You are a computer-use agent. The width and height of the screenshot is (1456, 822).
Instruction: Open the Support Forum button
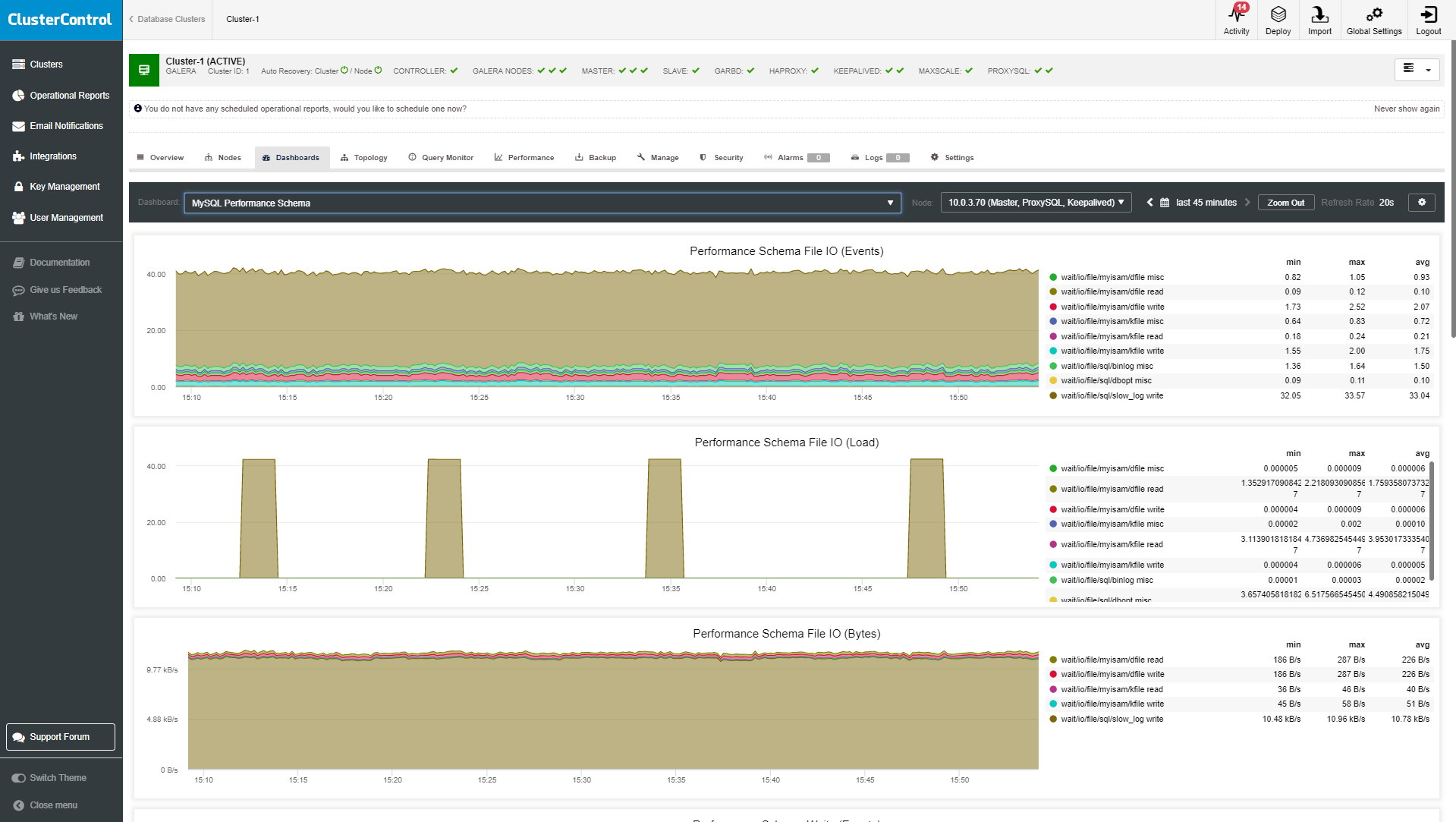click(x=61, y=737)
